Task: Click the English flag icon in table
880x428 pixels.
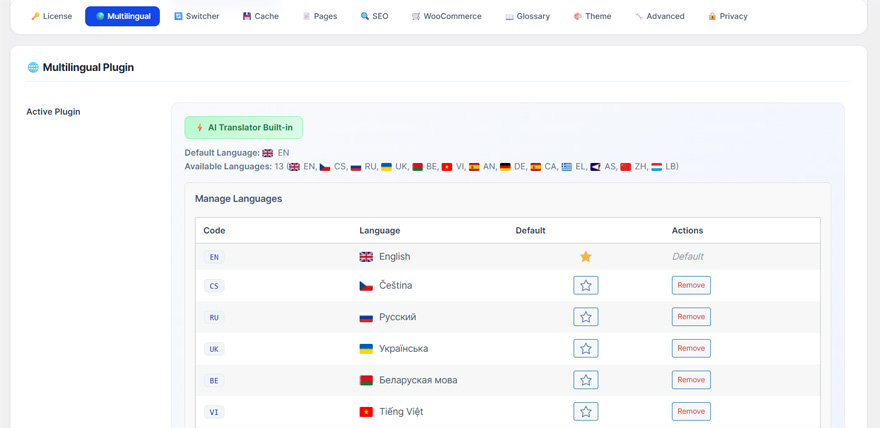Action: (366, 257)
